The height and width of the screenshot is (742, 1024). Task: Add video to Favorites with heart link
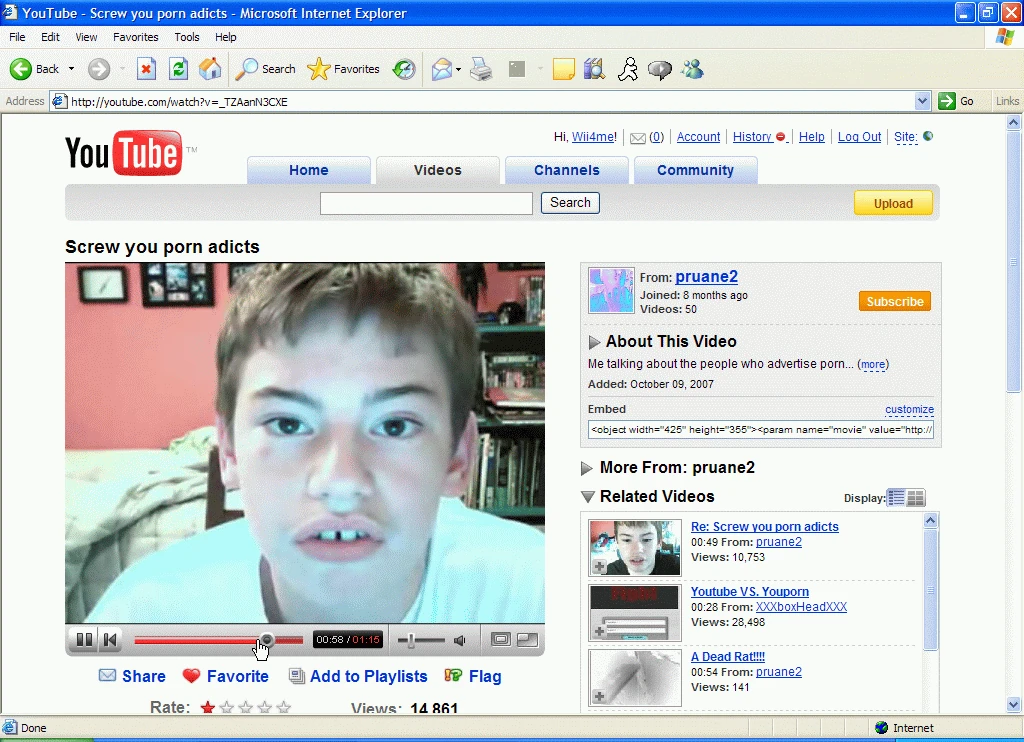coord(225,676)
